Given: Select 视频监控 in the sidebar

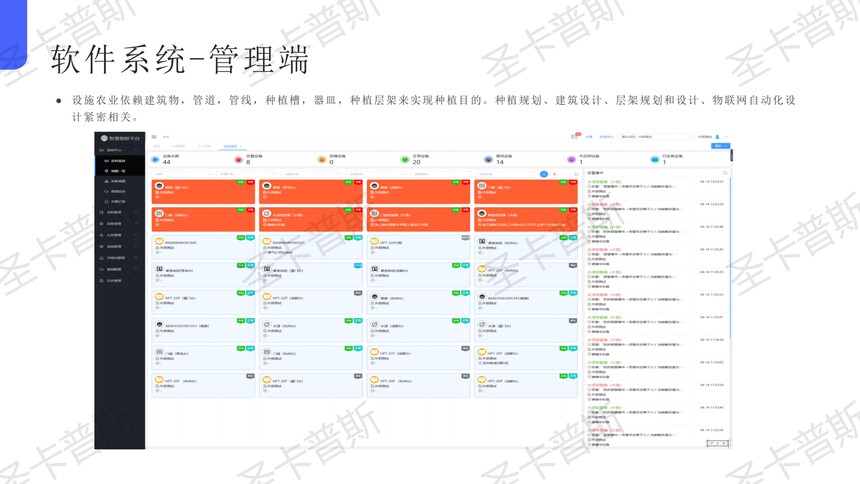Looking at the screenshot, I should click(120, 191).
